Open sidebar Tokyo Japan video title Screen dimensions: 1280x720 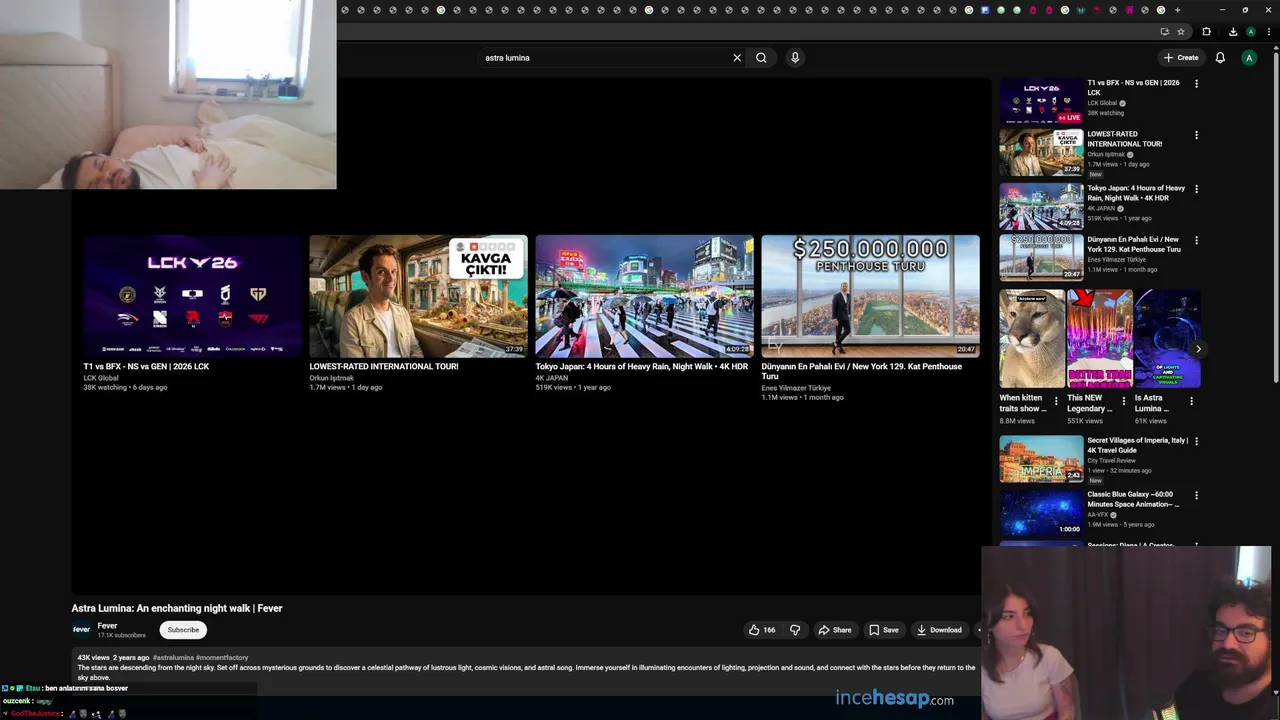click(x=1136, y=193)
